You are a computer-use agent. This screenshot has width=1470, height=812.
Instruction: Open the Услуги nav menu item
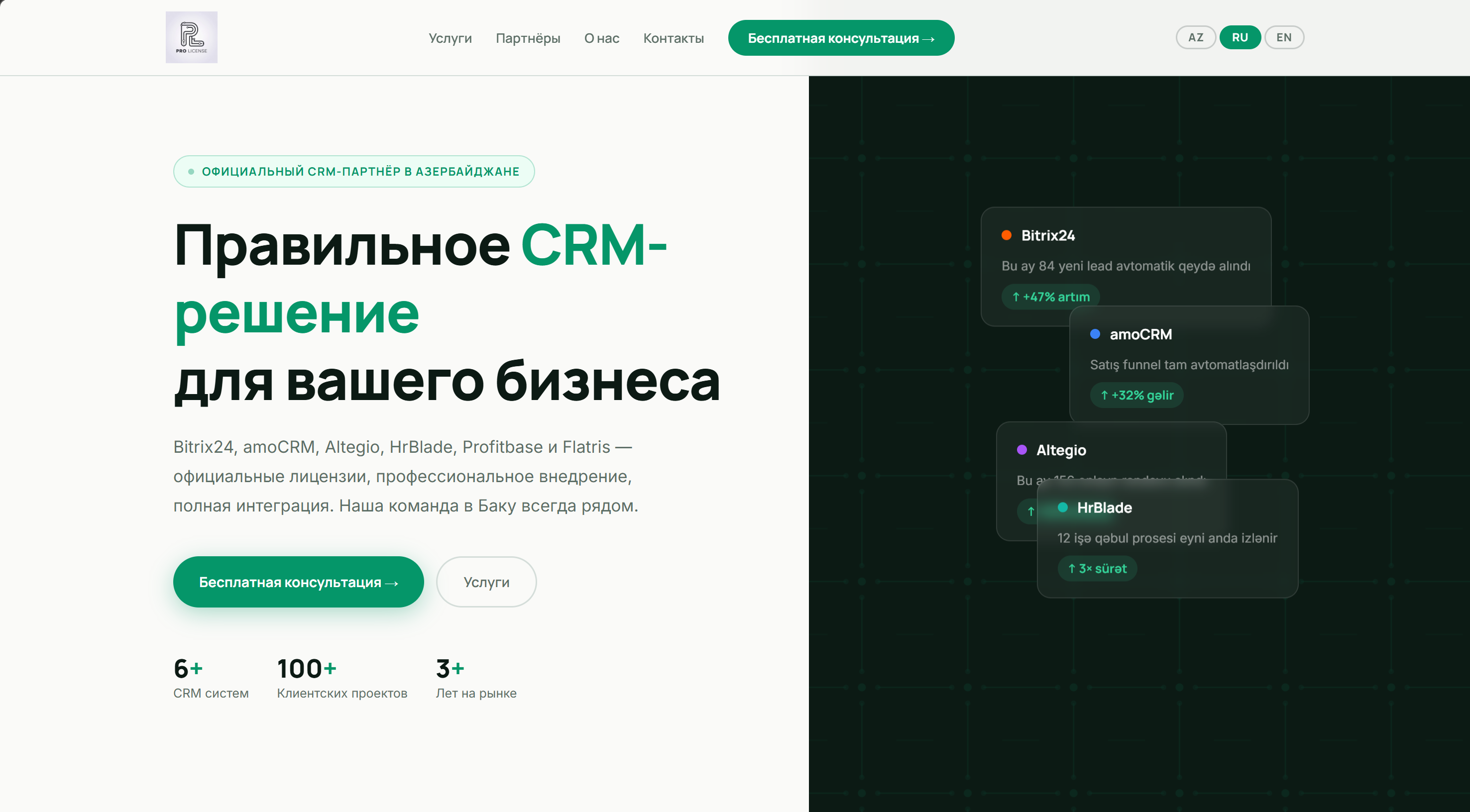pyautogui.click(x=450, y=38)
